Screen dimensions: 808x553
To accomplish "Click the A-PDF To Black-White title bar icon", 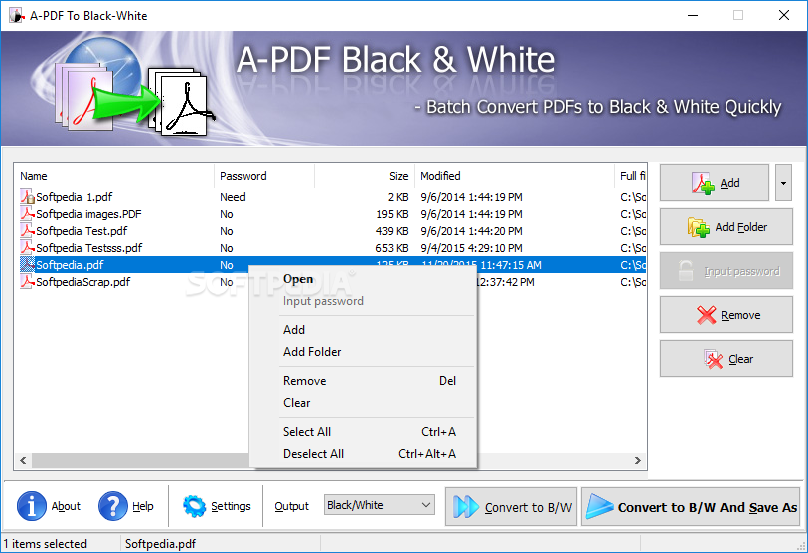I will (16, 15).
